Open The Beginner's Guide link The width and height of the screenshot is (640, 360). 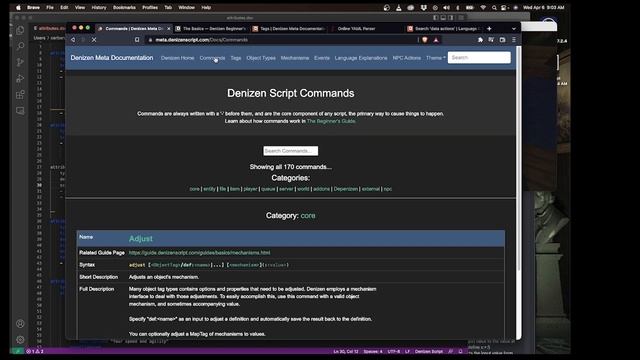click(331, 121)
